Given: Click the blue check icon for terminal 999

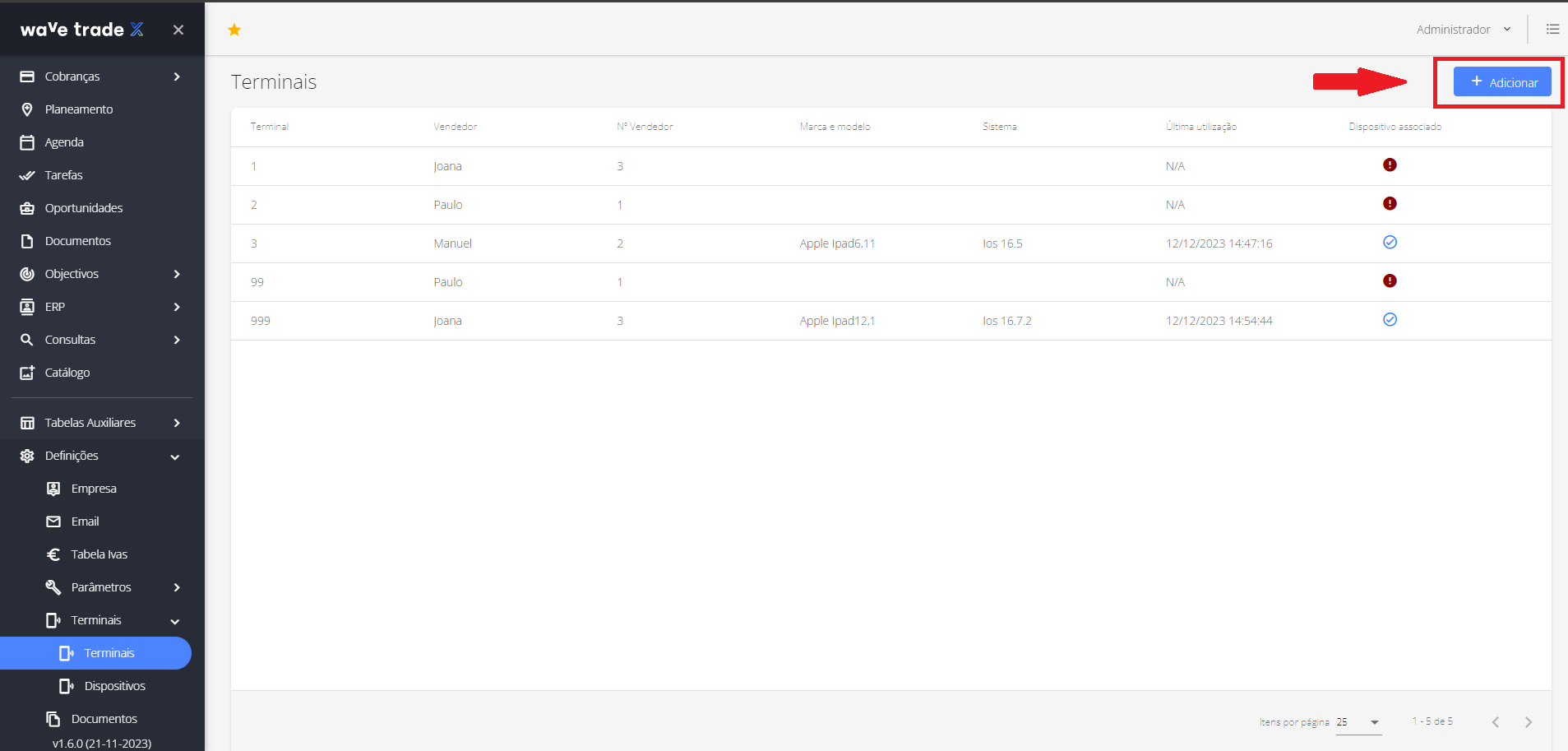Looking at the screenshot, I should [x=1390, y=320].
